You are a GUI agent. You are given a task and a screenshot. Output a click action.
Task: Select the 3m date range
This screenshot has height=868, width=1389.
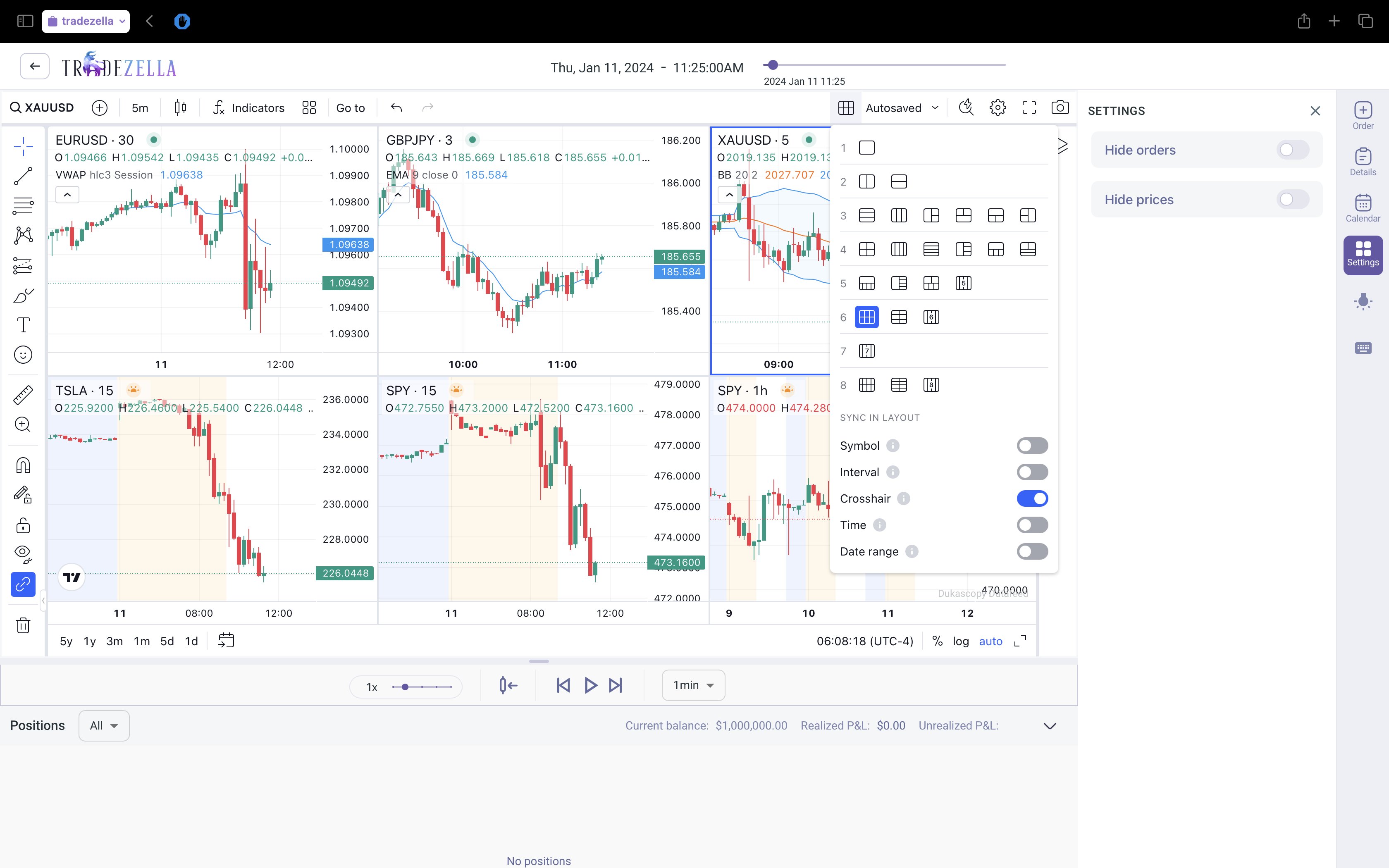coord(114,641)
